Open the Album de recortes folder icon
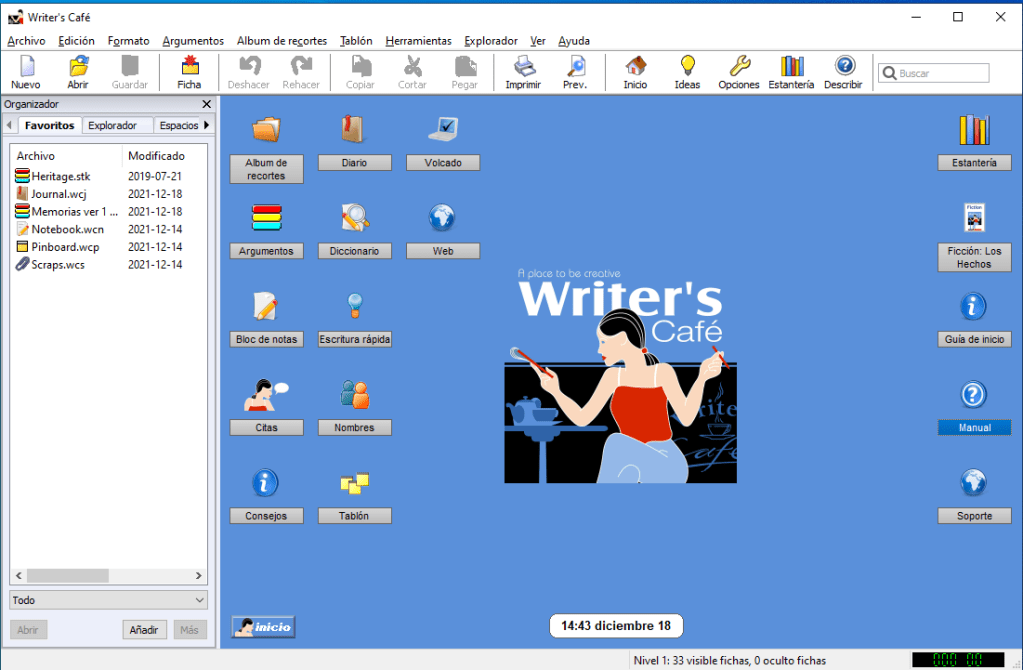 (266, 129)
